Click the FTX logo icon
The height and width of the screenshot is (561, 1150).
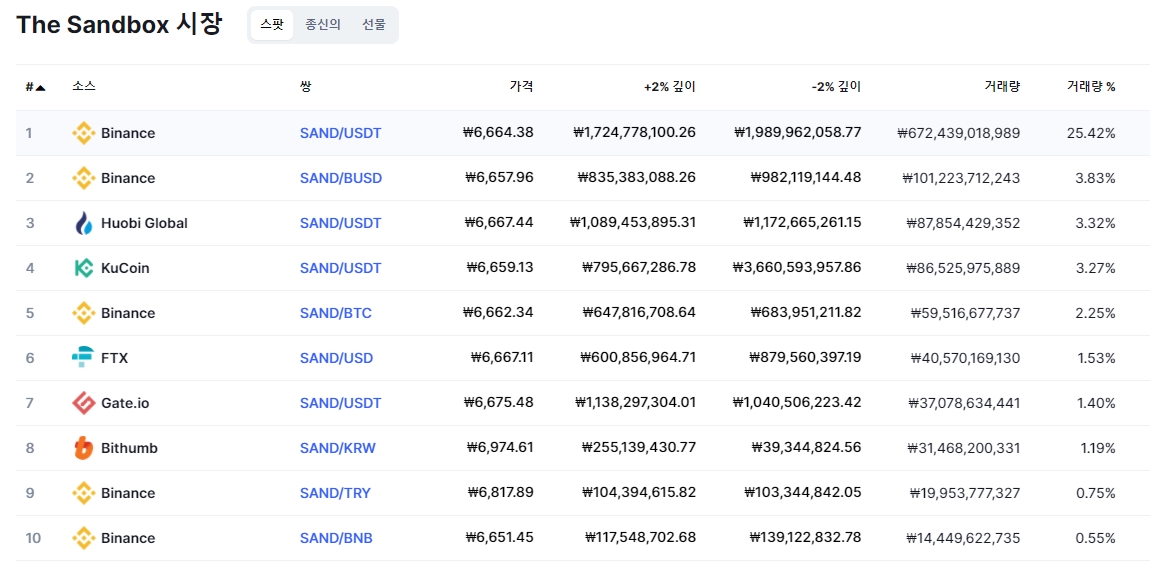[83, 358]
